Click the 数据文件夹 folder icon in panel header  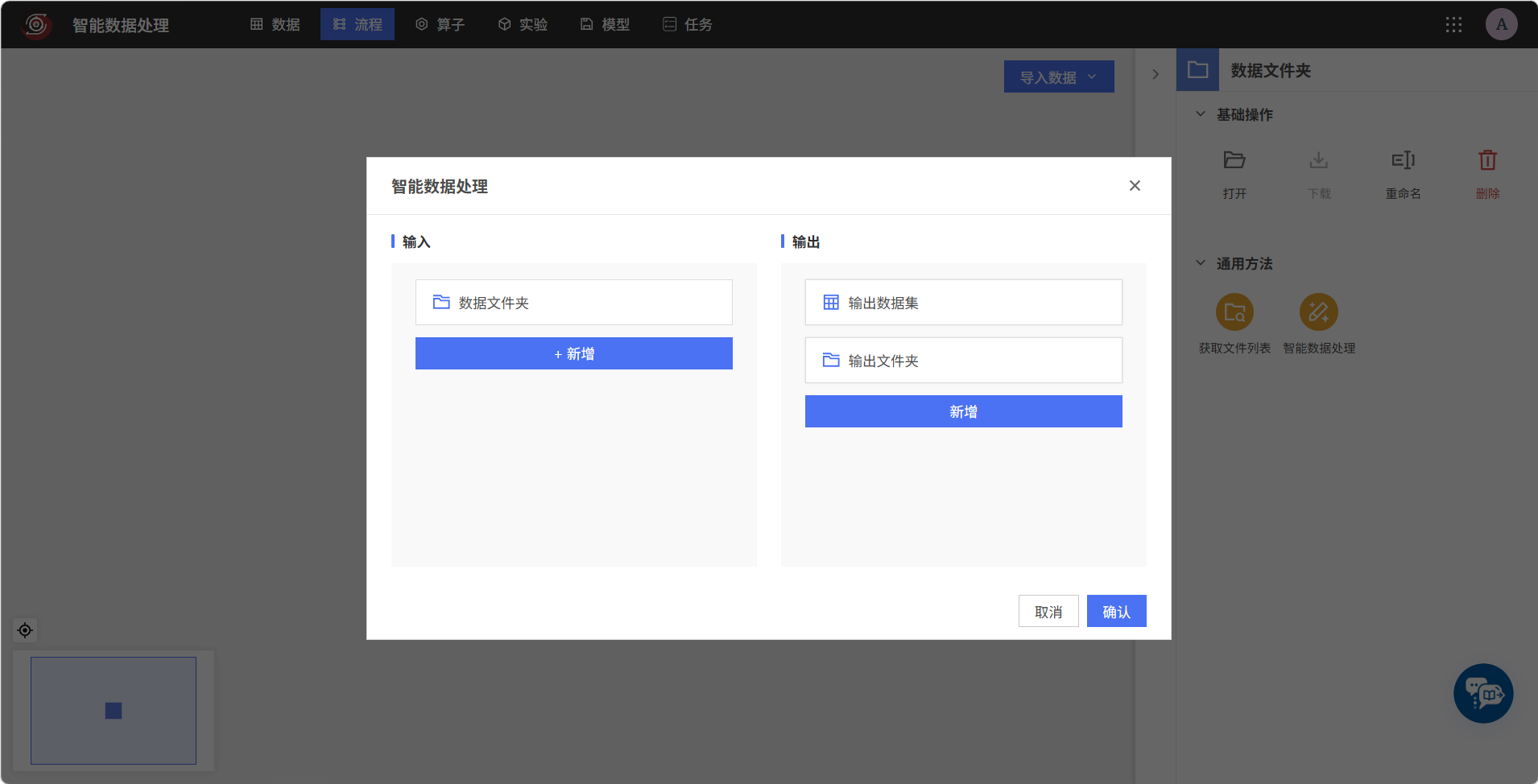tap(1197, 70)
